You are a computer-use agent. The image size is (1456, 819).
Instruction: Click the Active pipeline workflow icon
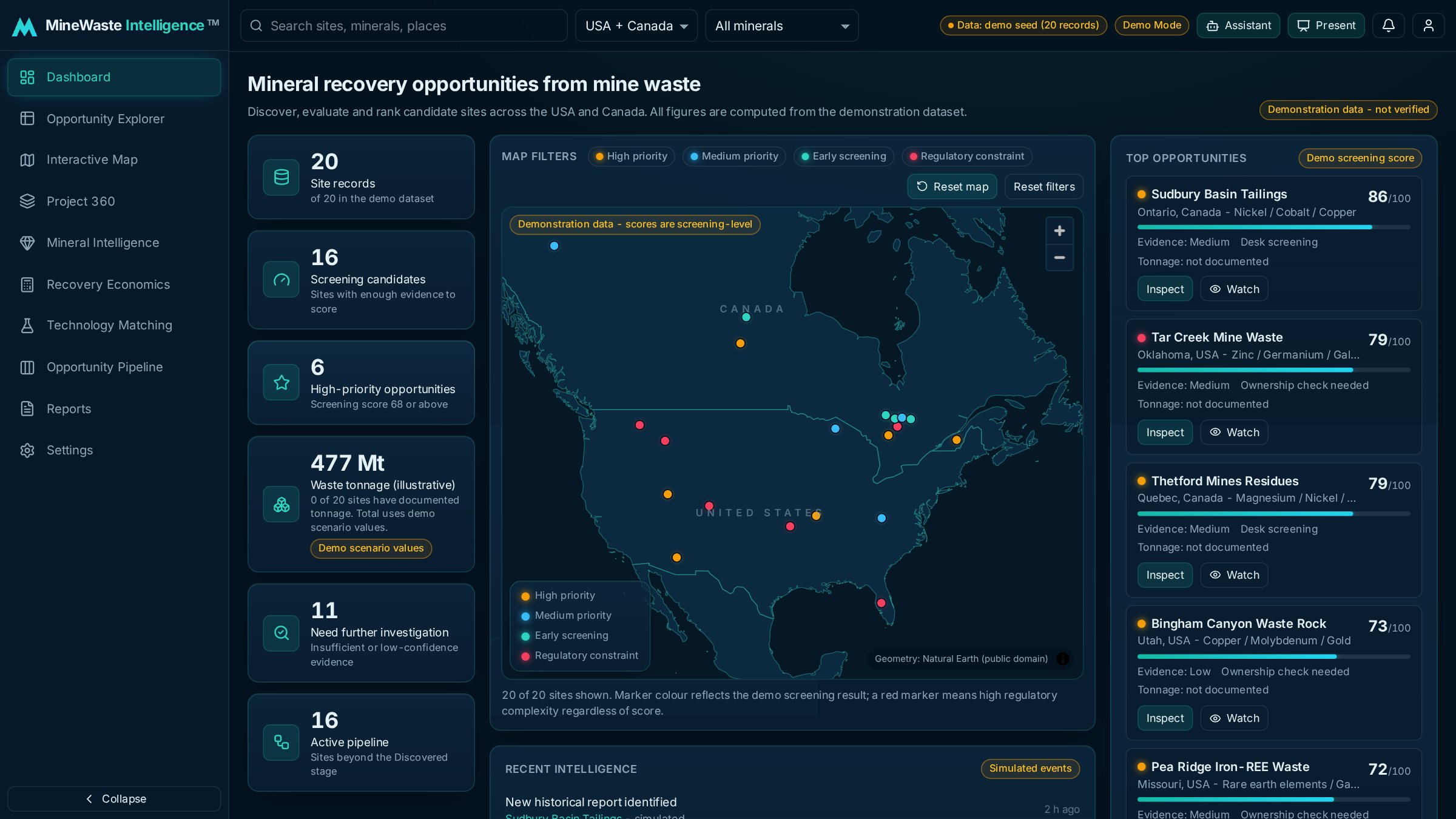pyautogui.click(x=281, y=742)
